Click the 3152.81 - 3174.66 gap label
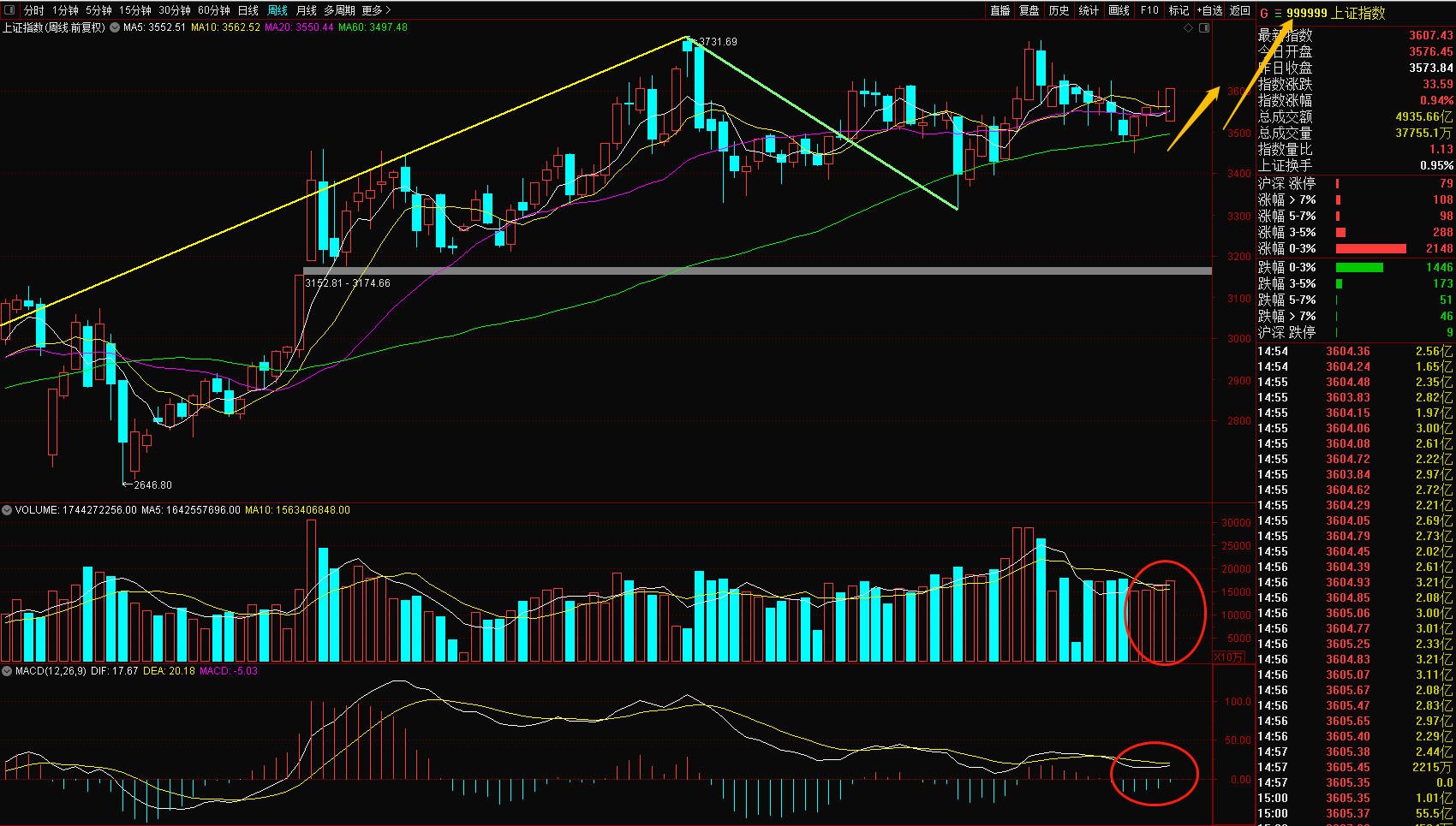1456x826 pixels. click(348, 283)
